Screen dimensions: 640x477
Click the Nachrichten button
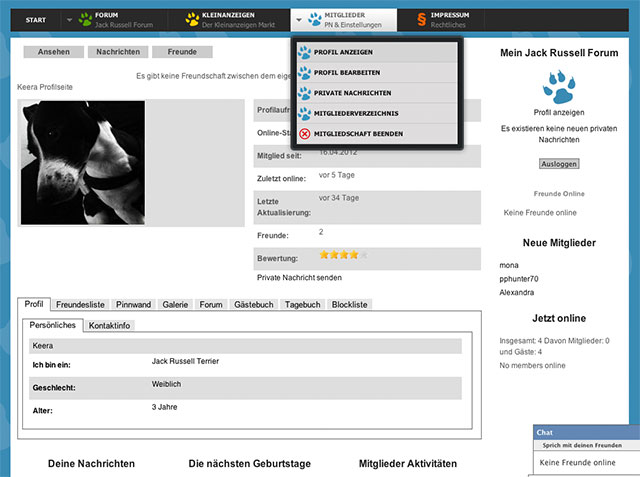pos(118,52)
